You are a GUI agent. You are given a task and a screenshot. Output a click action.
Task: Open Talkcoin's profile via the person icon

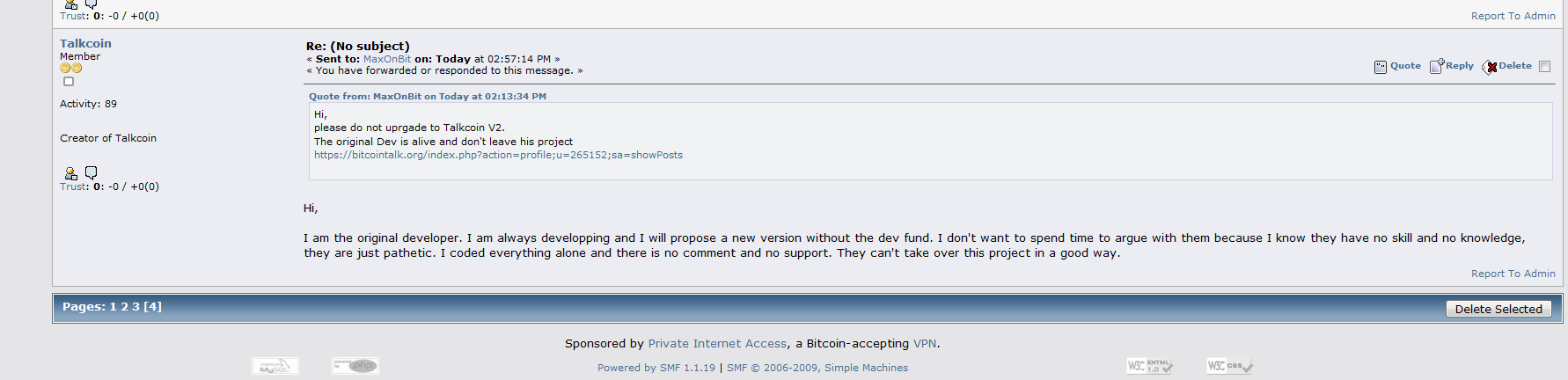[71, 173]
